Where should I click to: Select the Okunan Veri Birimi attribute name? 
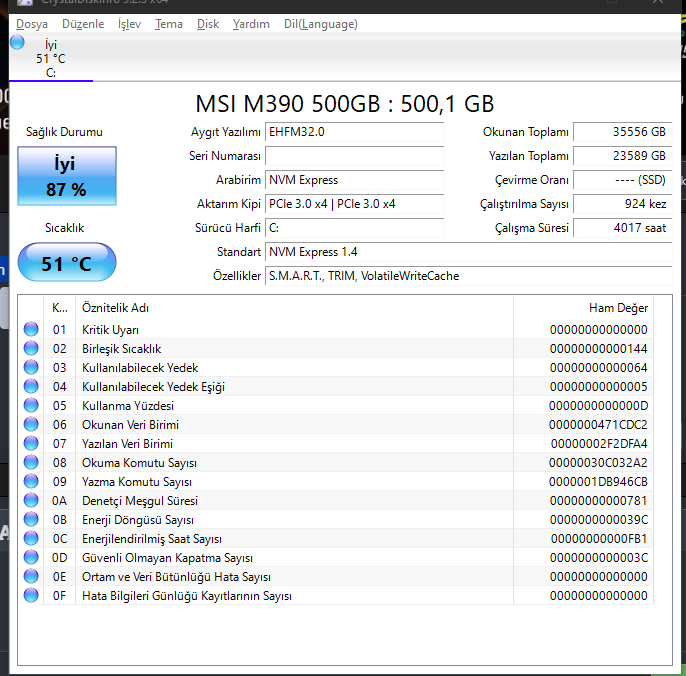pos(130,425)
